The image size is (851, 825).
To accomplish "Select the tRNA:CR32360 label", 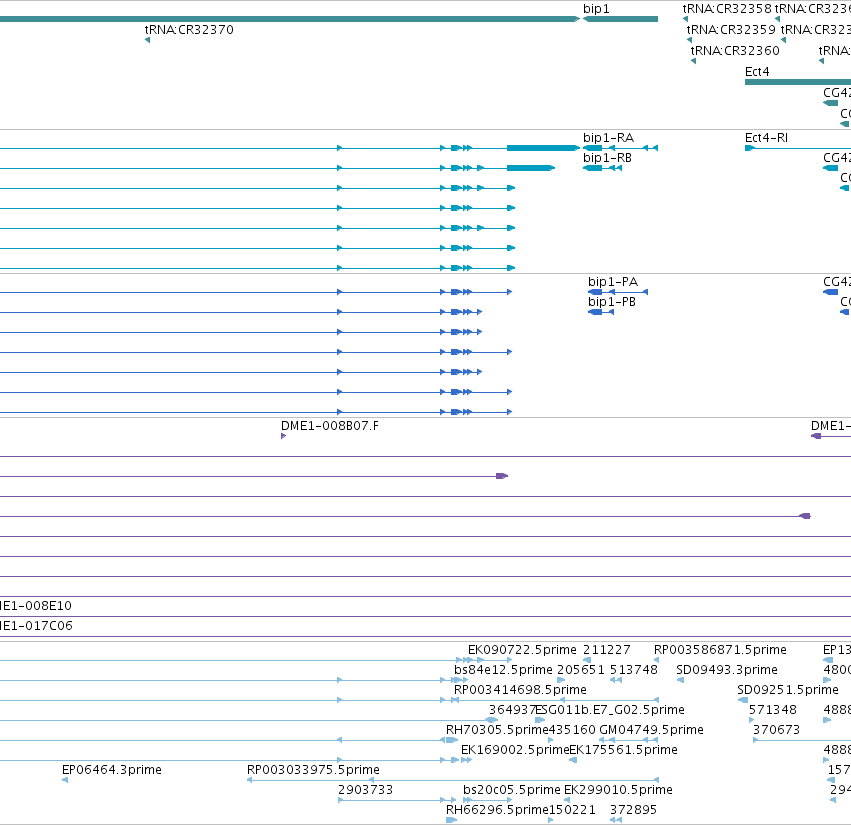I will pyautogui.click(x=735, y=50).
